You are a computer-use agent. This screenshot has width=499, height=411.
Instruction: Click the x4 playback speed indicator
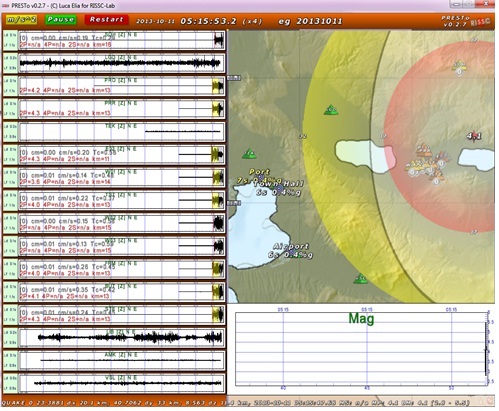click(x=252, y=21)
